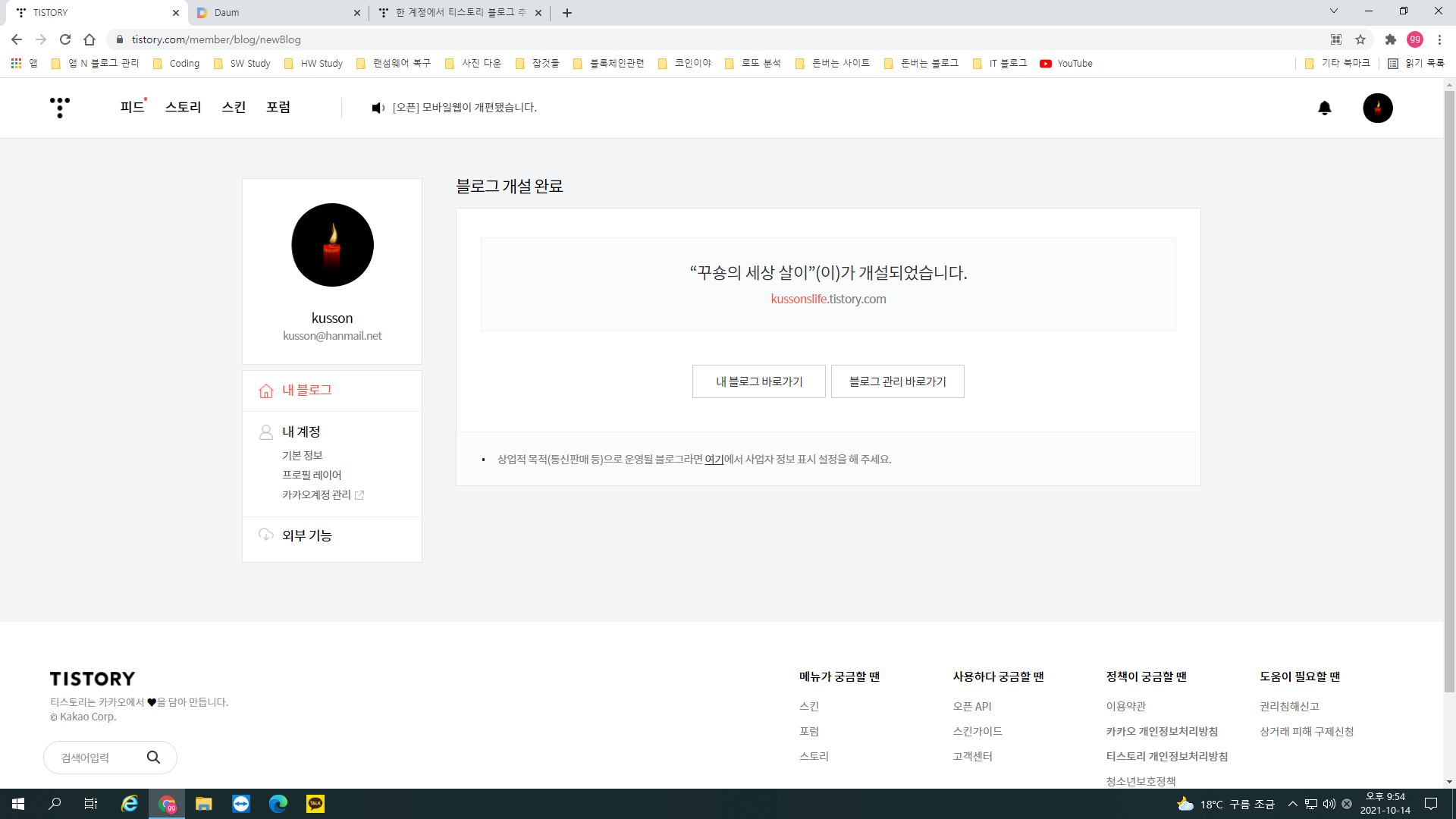Click the Tistory dots logo icon
1456x819 pixels.
(59, 108)
